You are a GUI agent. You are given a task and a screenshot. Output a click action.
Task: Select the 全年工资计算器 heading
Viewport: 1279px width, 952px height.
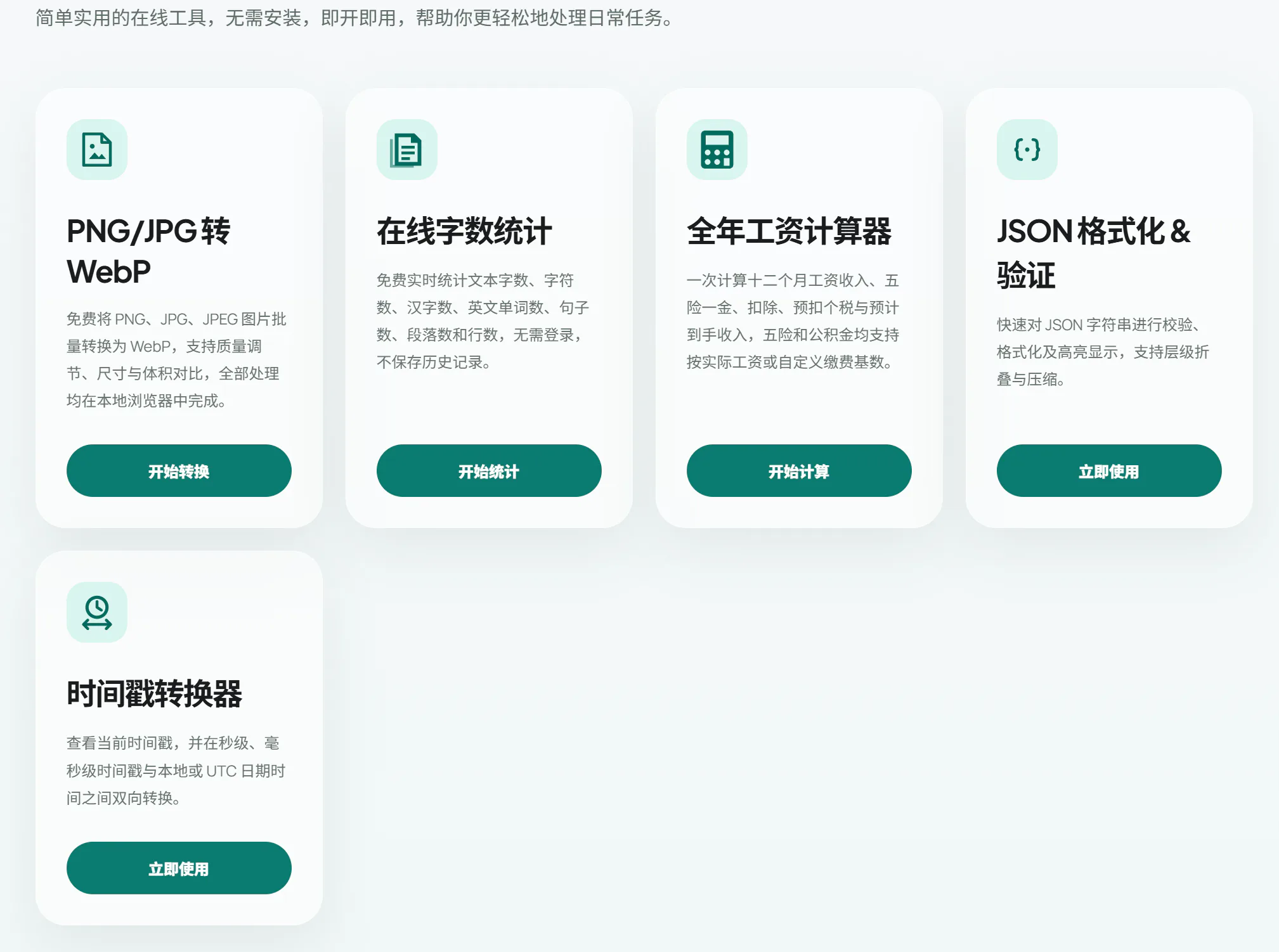click(x=789, y=231)
